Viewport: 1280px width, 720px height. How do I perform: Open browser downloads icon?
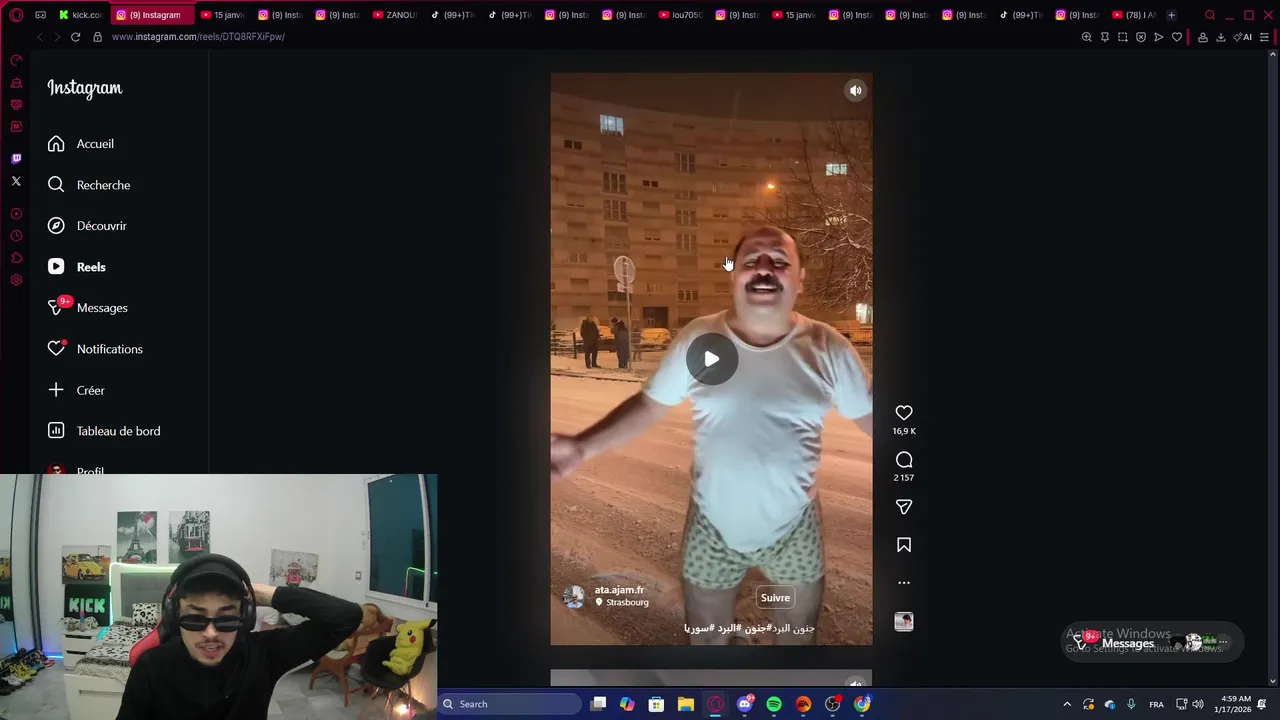pos(1220,37)
